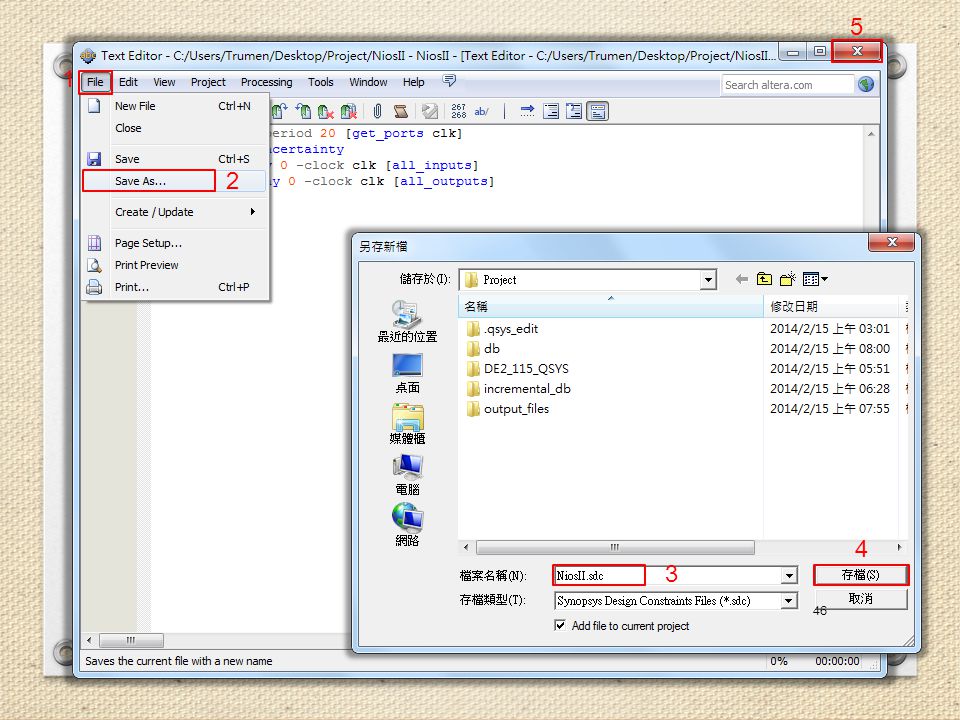Open the View menu

pos(164,82)
